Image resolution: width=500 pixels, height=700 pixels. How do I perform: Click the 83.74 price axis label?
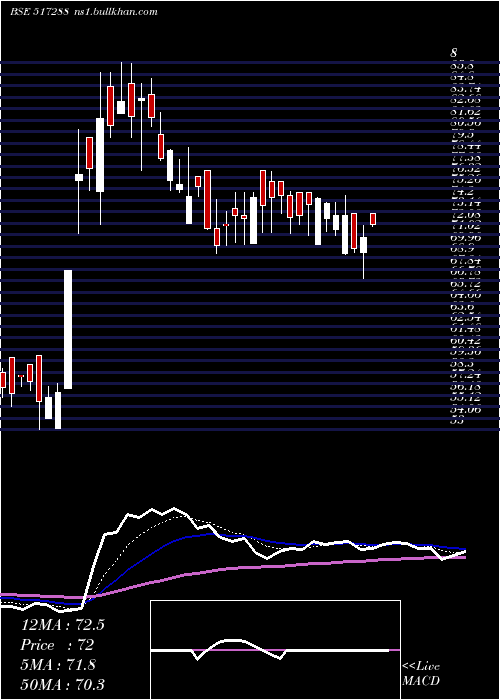466,90
